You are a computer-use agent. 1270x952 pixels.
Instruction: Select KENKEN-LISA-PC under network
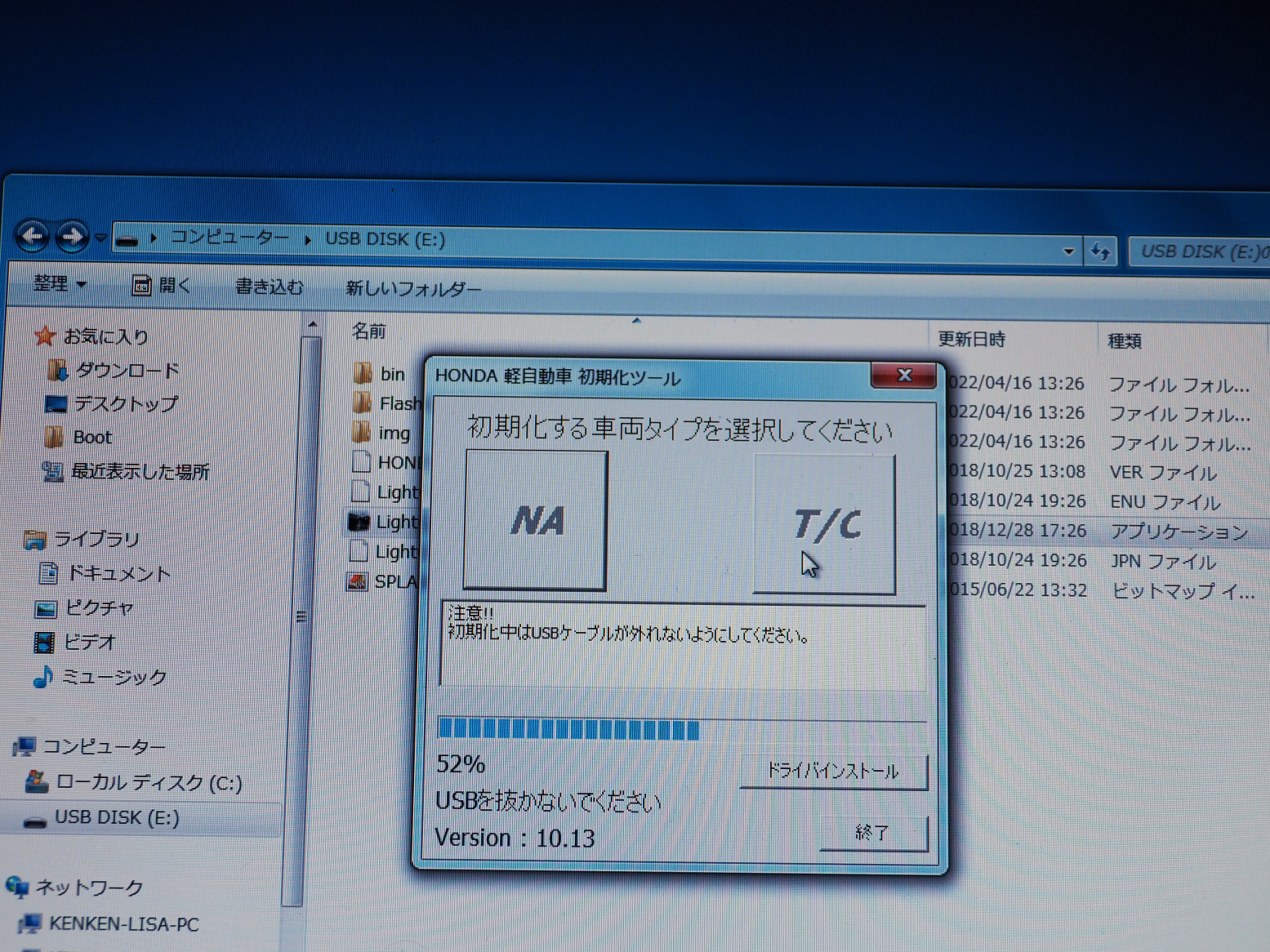tap(109, 923)
